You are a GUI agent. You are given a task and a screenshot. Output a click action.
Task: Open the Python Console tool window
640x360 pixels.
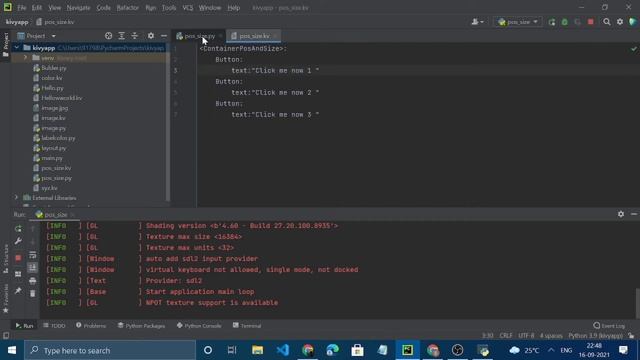[x=199, y=326]
